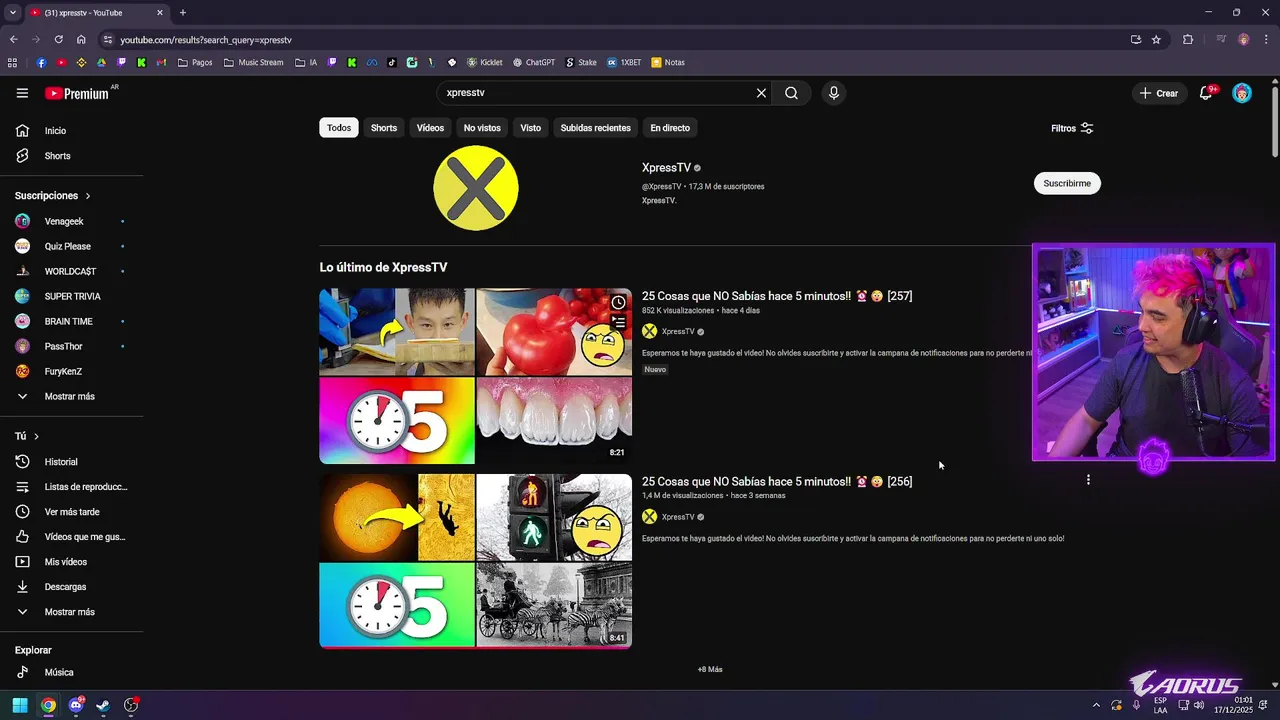
Task: Open the account avatar menu
Action: click(1242, 93)
